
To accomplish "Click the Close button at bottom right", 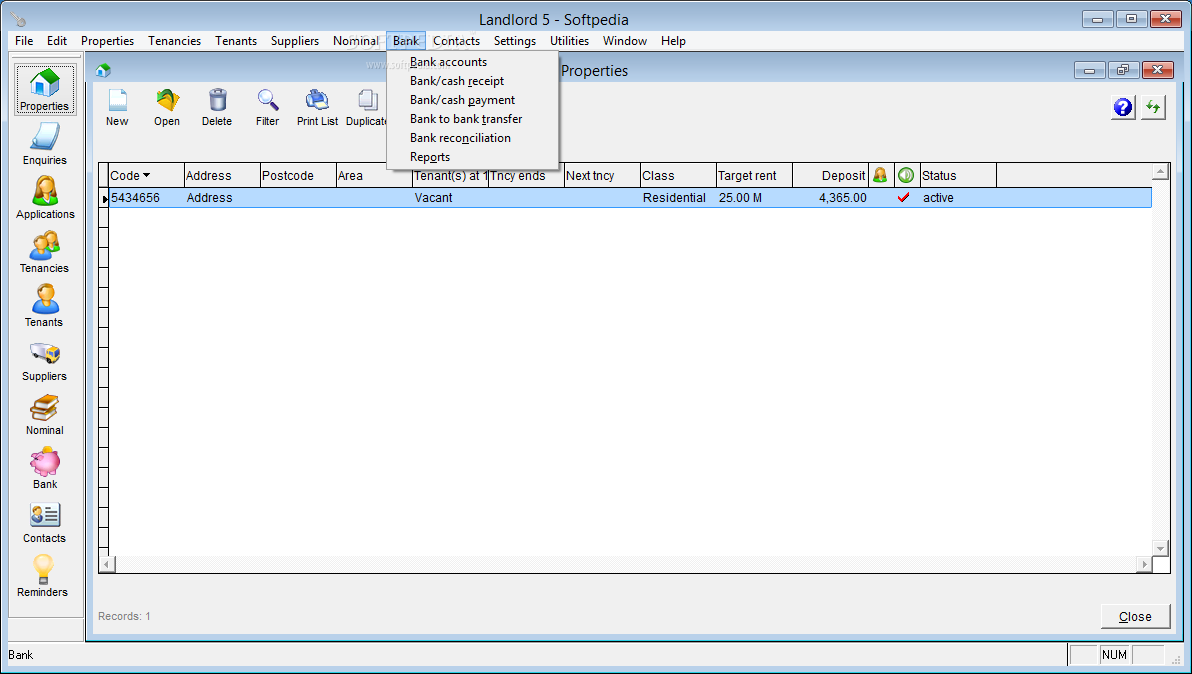I will pyautogui.click(x=1135, y=616).
